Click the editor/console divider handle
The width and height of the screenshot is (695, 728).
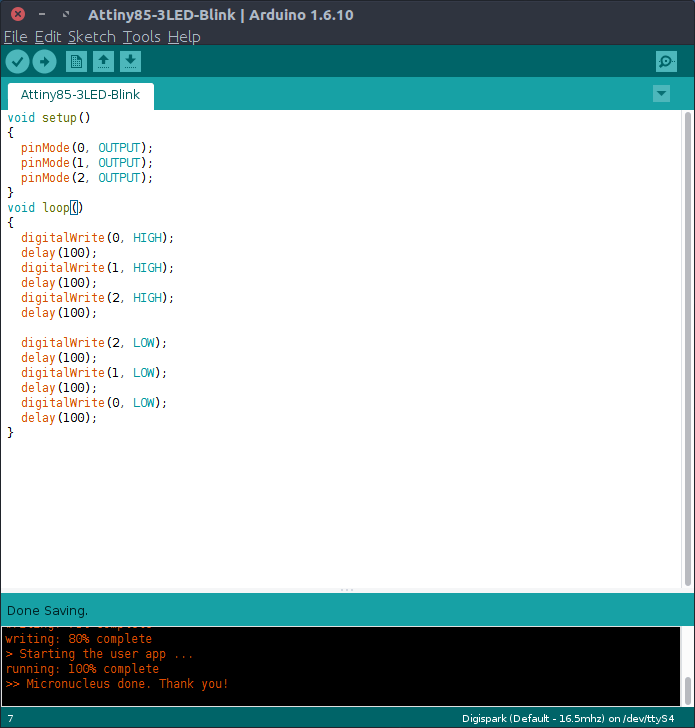(x=347, y=590)
